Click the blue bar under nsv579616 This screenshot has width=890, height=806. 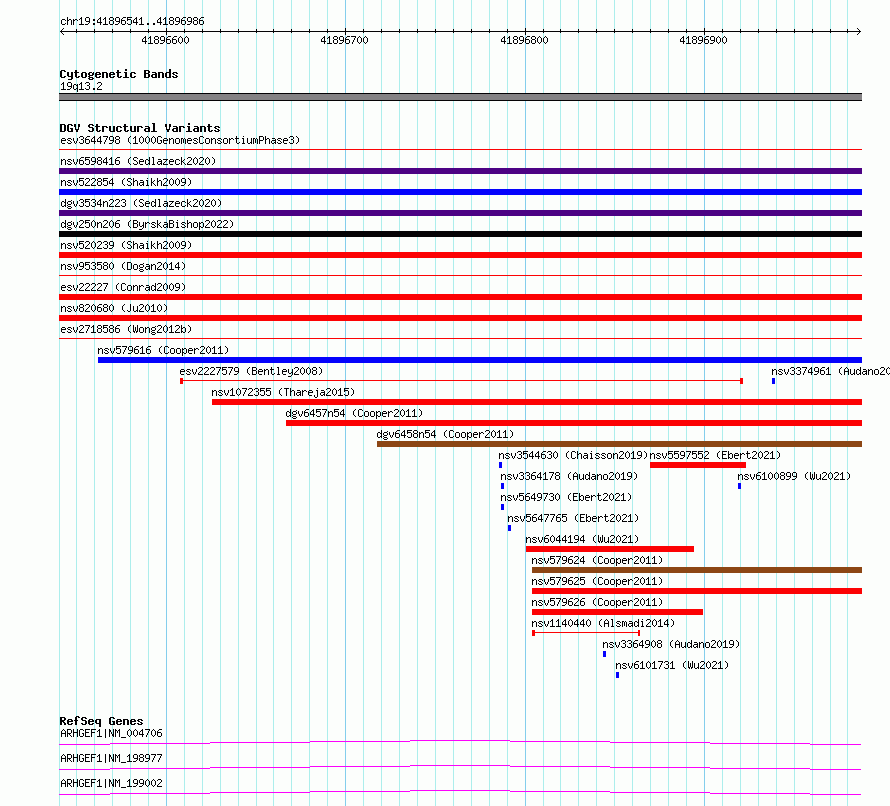click(x=480, y=360)
